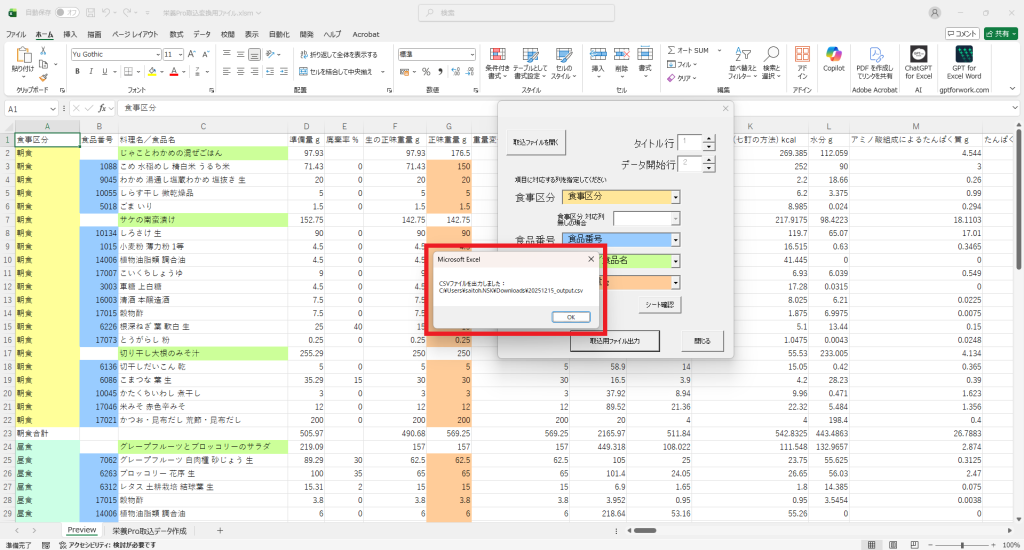Click the yellow fill color bucket
The height and width of the screenshot is (550, 1024).
[150, 72]
